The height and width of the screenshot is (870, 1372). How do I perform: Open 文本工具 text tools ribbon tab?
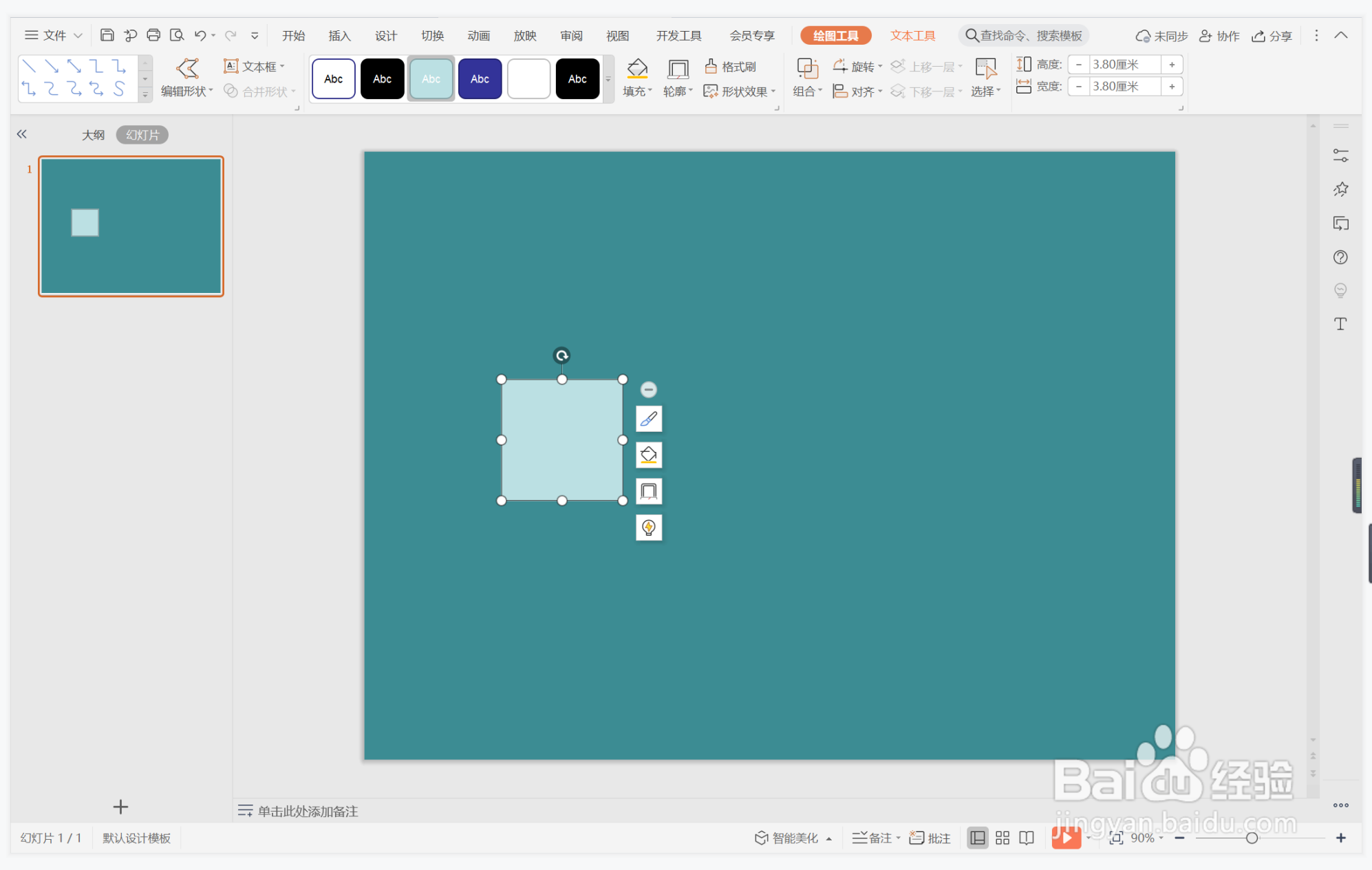pyautogui.click(x=912, y=35)
